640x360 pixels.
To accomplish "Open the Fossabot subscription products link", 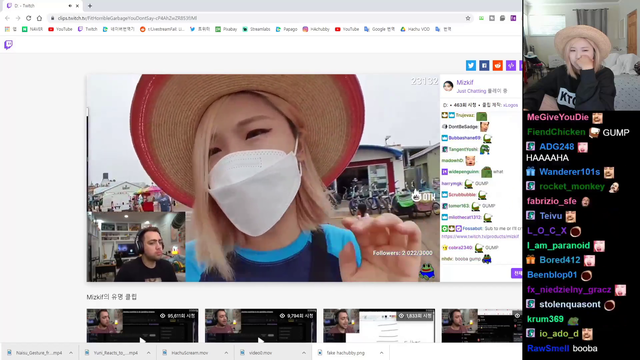I will tap(480, 236).
